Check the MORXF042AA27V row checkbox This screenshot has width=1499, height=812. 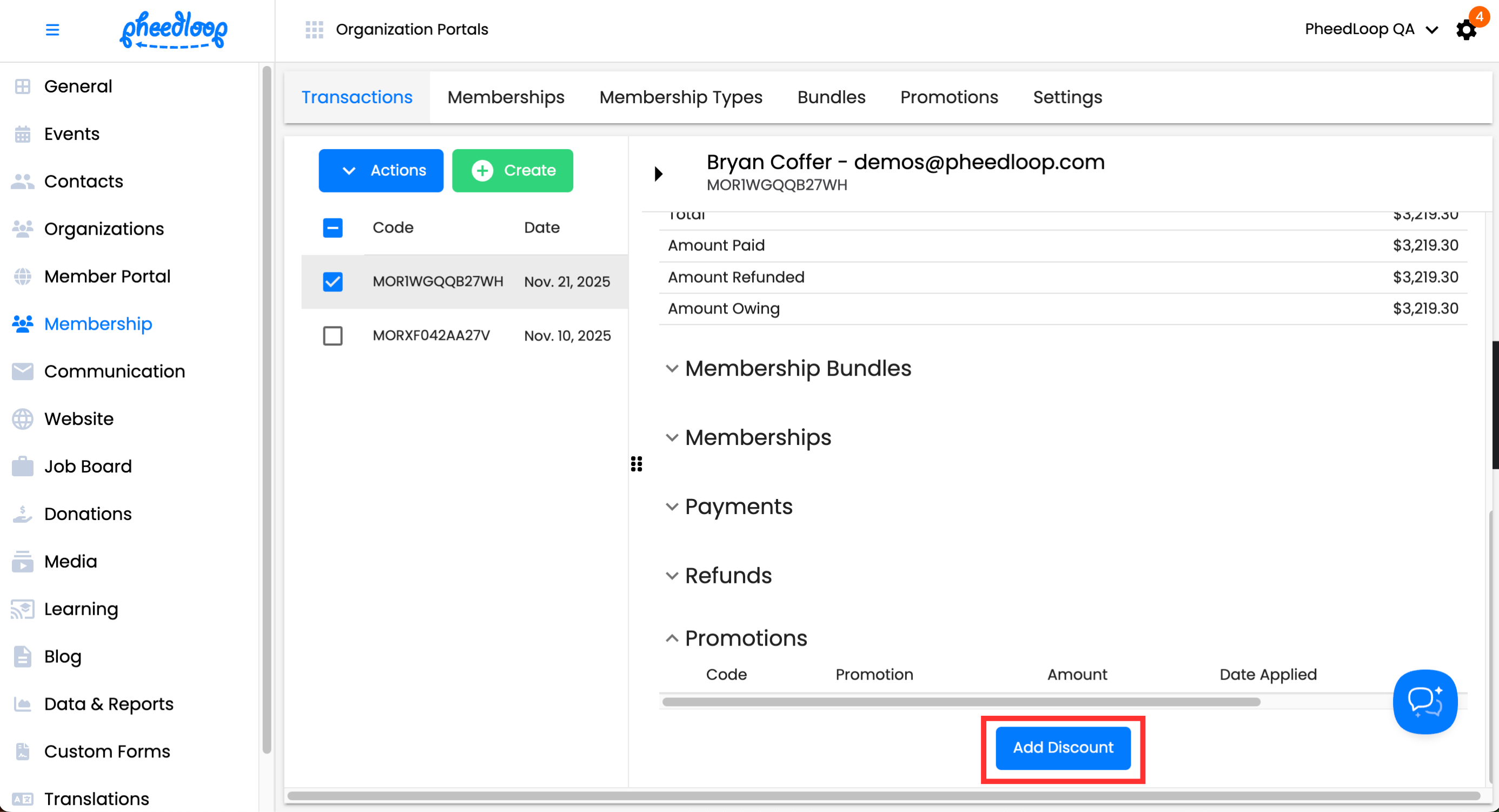tap(333, 336)
